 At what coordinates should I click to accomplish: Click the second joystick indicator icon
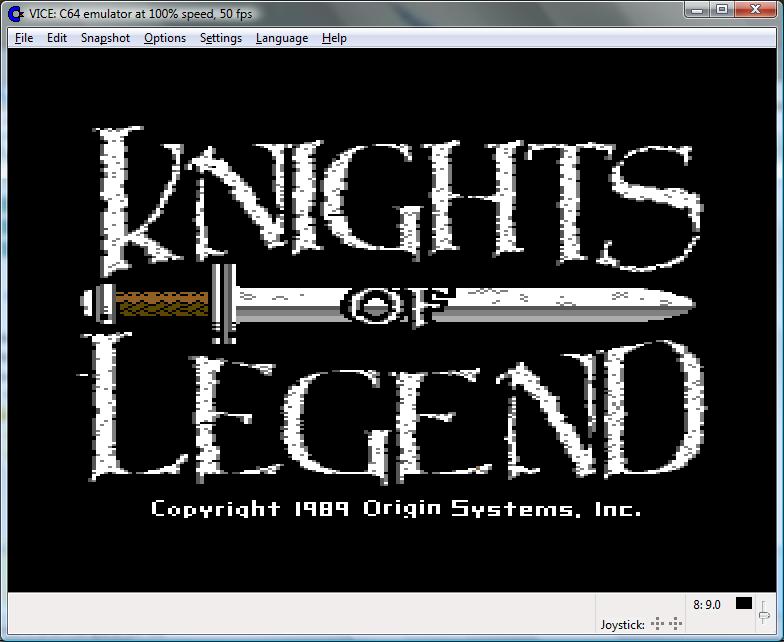coord(676,624)
